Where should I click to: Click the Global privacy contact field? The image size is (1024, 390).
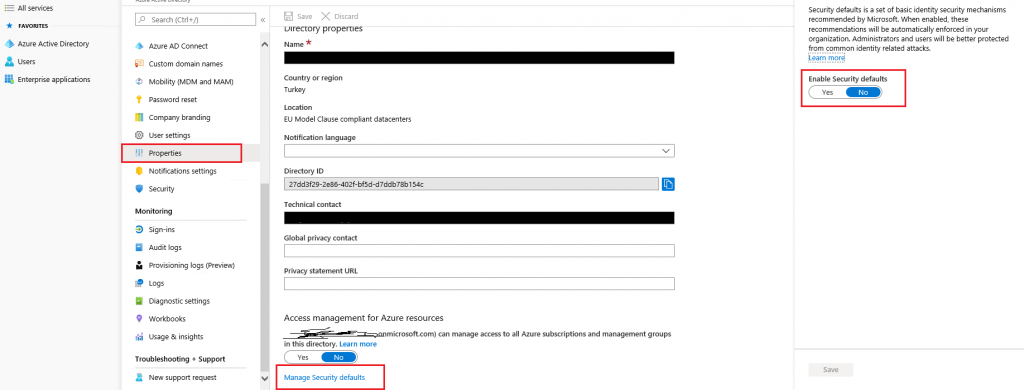click(479, 251)
